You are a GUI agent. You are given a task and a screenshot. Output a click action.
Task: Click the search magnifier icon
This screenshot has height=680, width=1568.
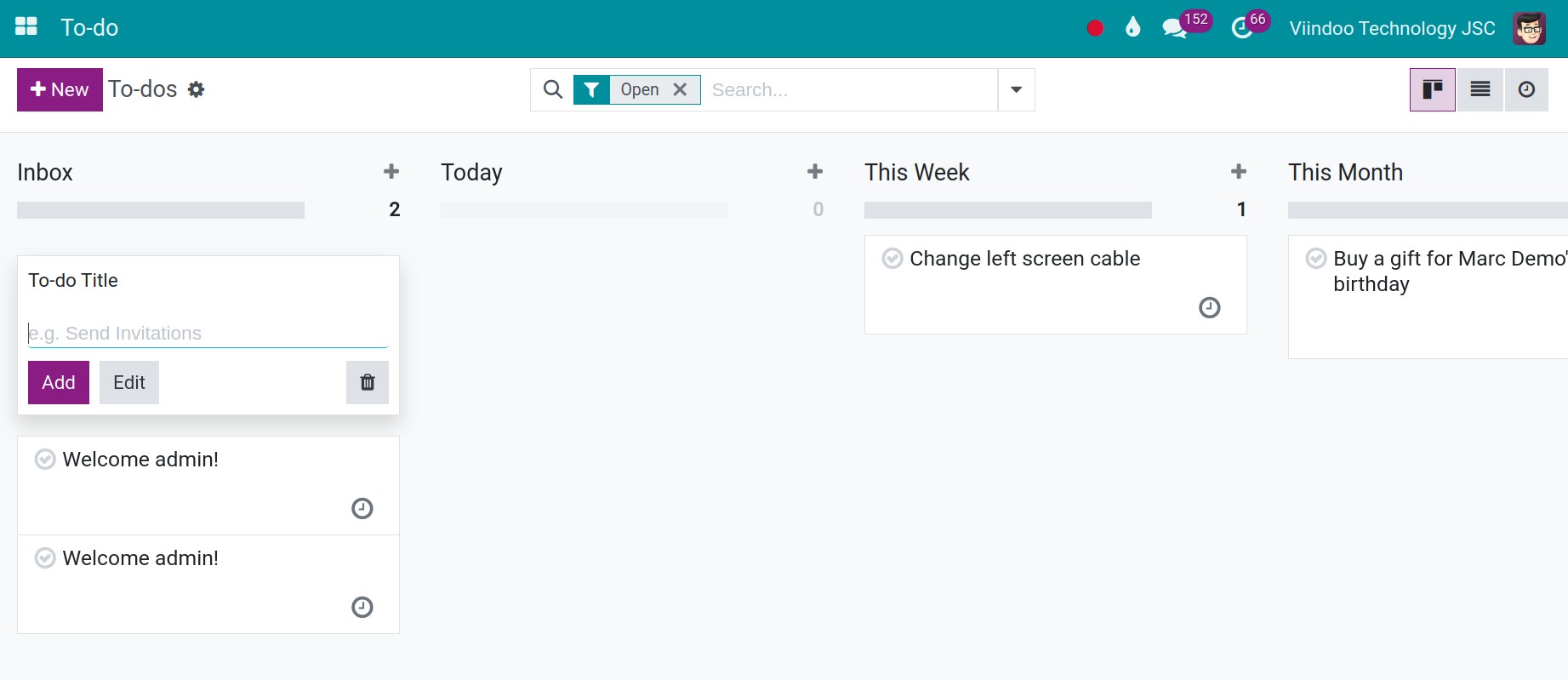tap(553, 89)
